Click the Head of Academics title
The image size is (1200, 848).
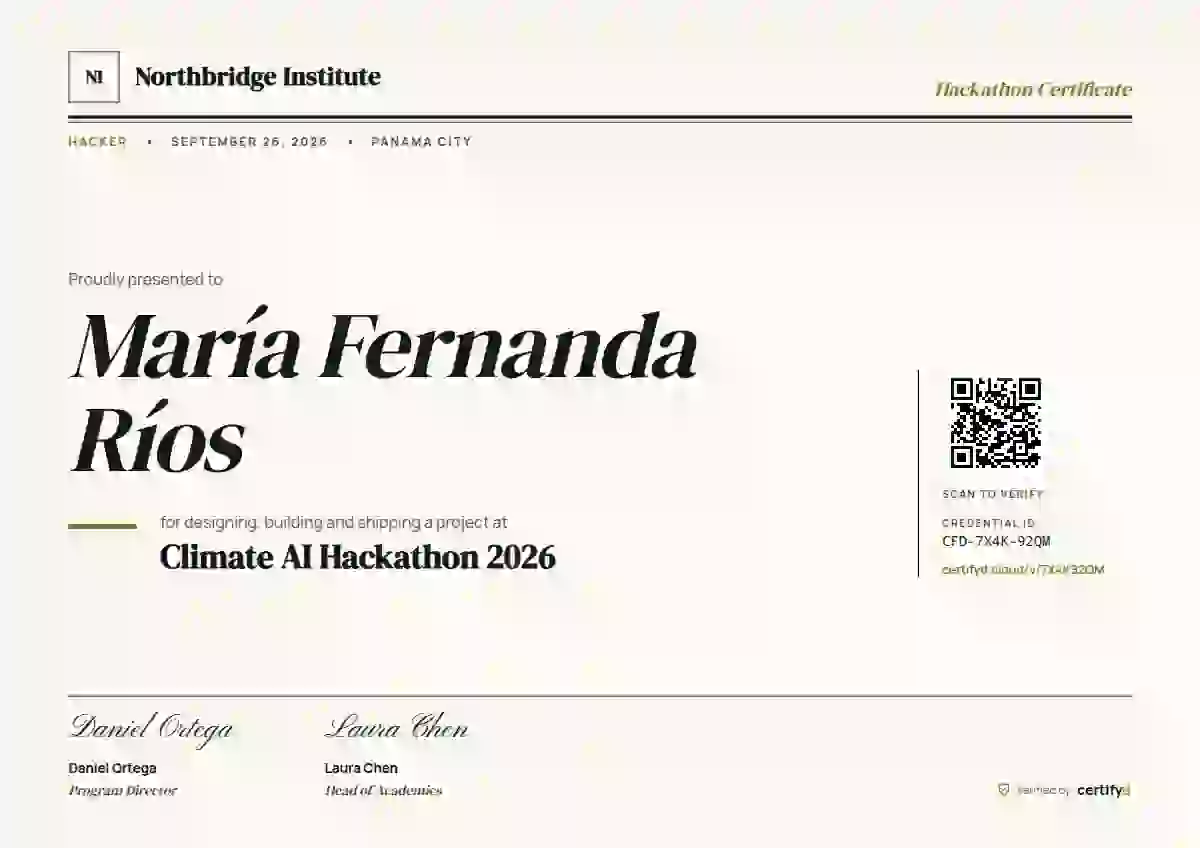(383, 791)
